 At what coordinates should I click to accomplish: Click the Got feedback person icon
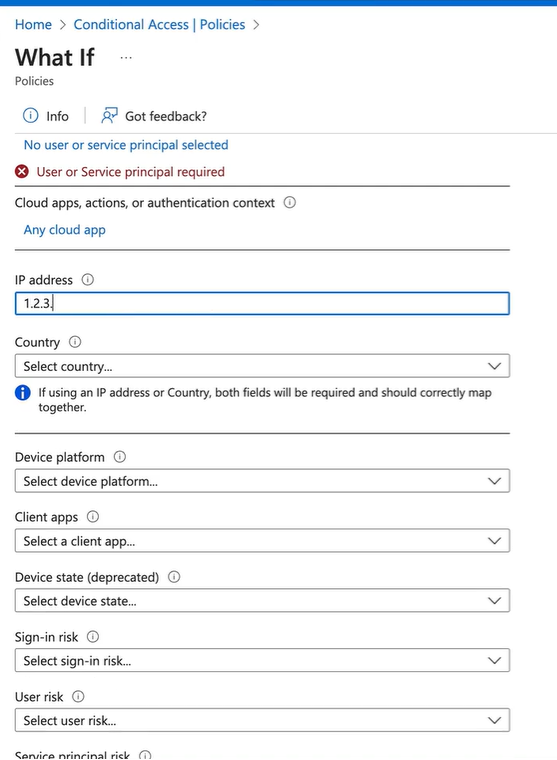point(110,116)
